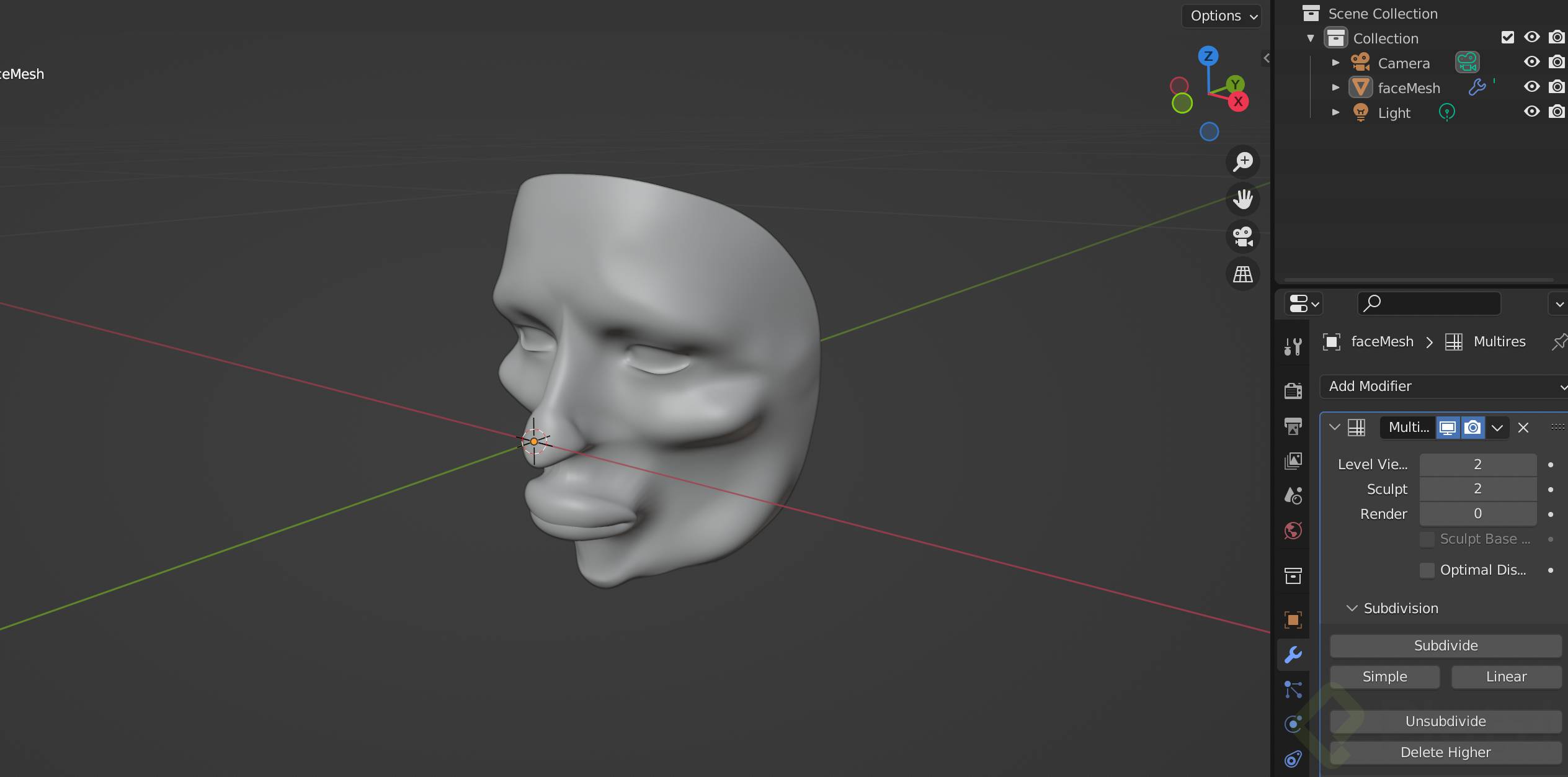Open the World Properties tab

[1293, 531]
